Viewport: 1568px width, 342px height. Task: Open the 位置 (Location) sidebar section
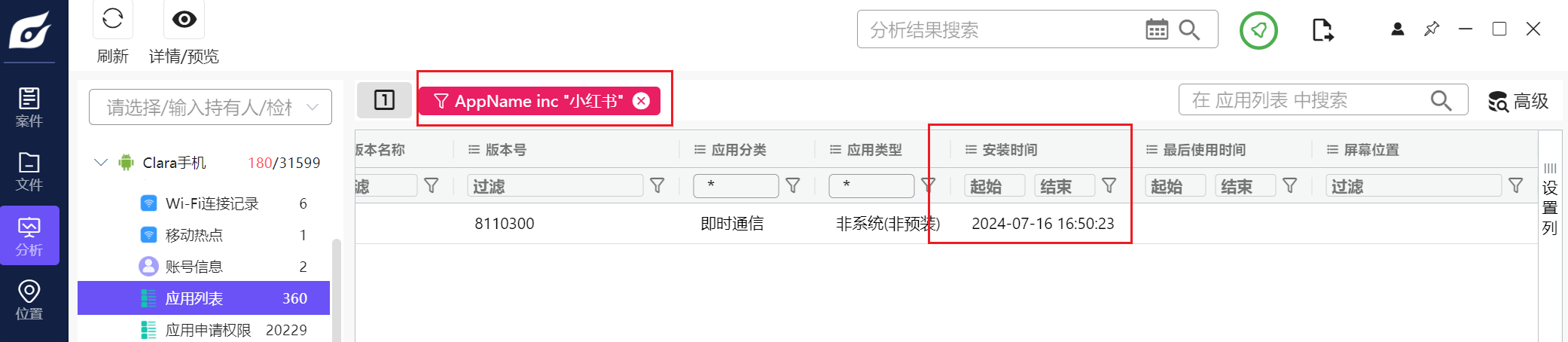[29, 300]
